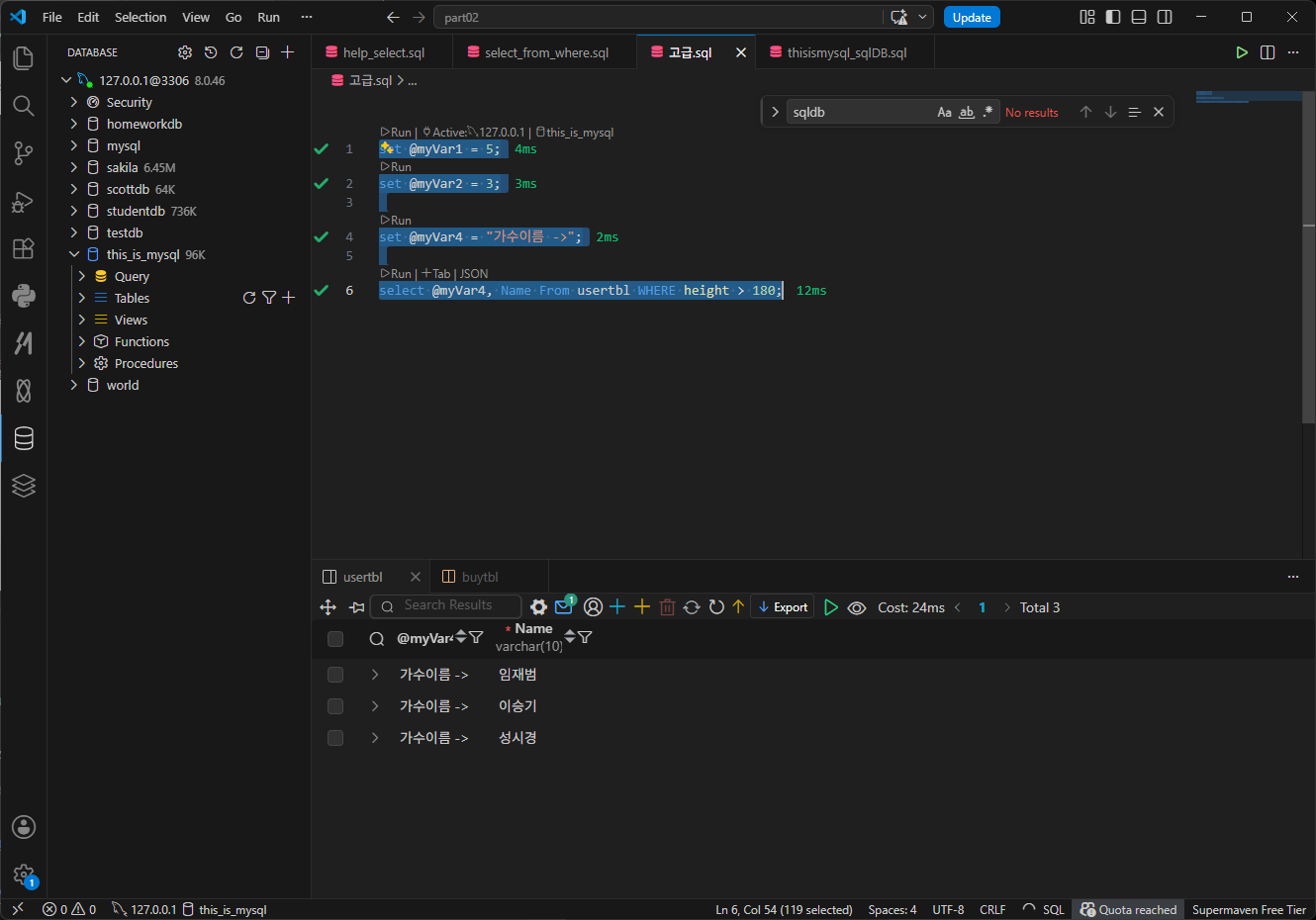Open the Selection menu
The image size is (1316, 920).
[141, 17]
